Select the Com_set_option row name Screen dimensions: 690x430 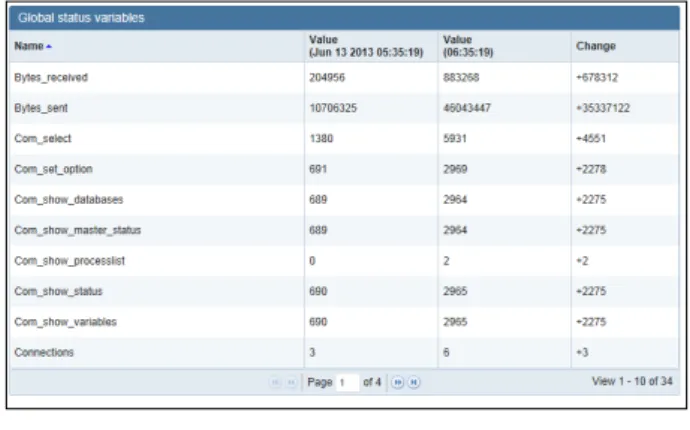coord(53,169)
